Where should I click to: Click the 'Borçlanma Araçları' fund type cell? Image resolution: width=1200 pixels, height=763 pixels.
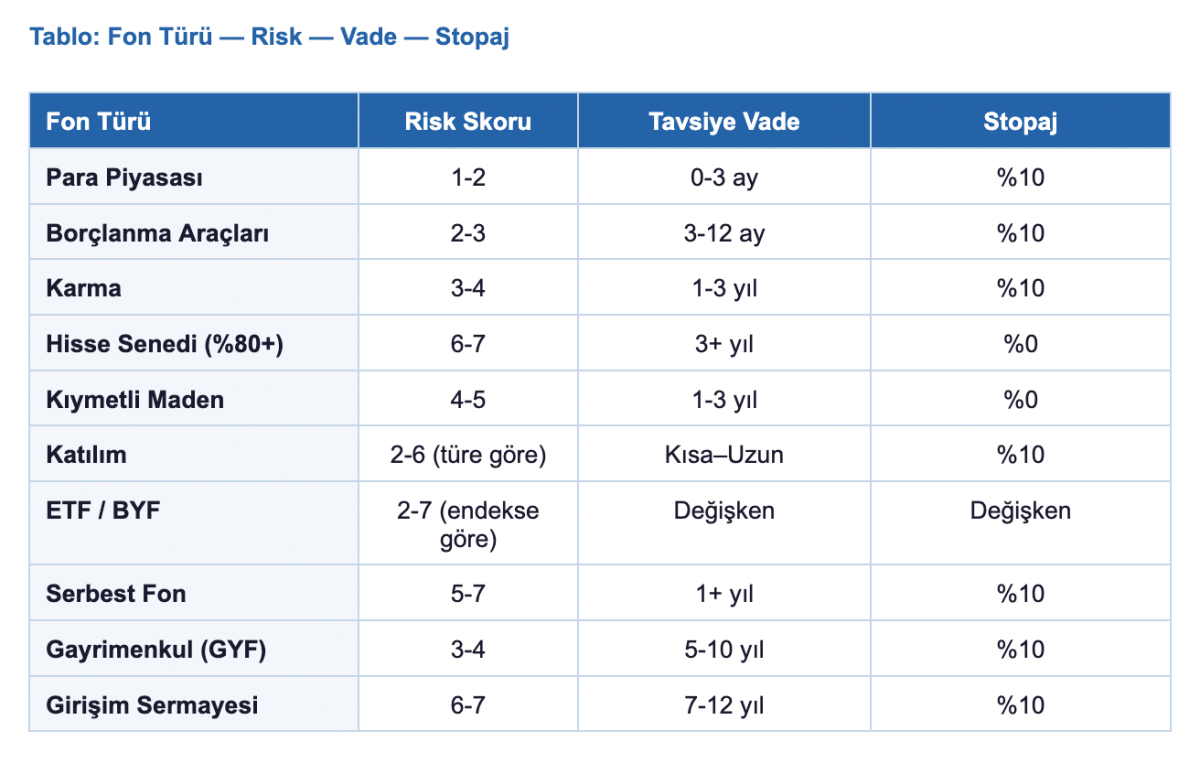coord(157,233)
